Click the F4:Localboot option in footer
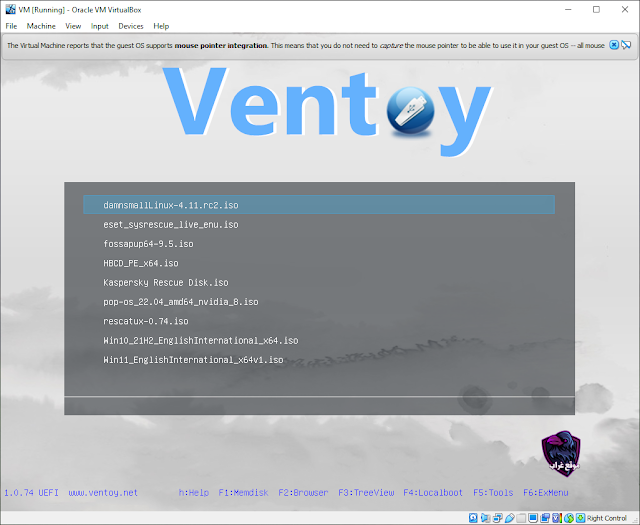The height and width of the screenshot is (525, 640). click(x=433, y=493)
